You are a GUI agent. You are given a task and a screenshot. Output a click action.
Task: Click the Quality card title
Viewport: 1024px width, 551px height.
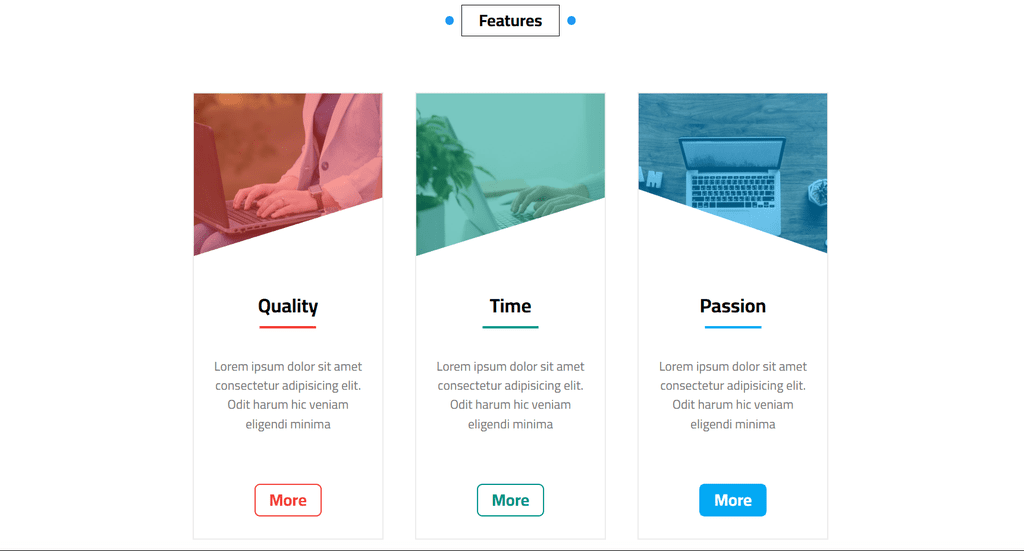[x=288, y=306]
